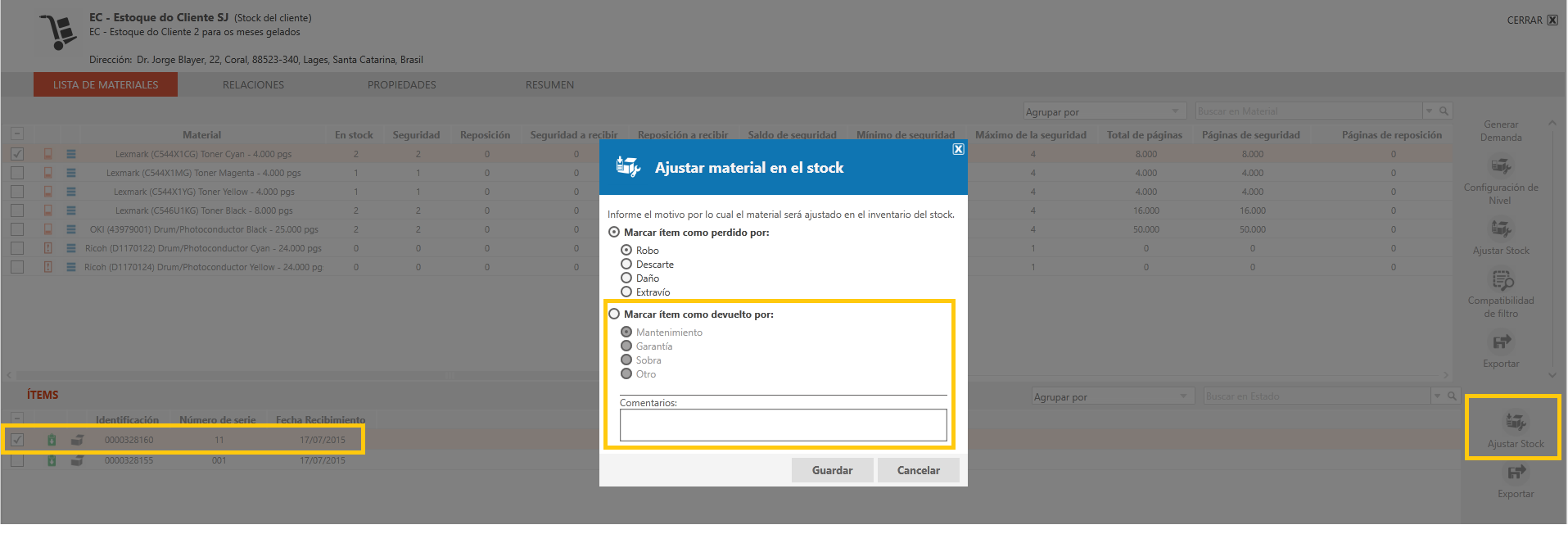Click upper Exportar icon in materials sidebar
Viewport: 1568px width, 534px height.
point(1501,342)
